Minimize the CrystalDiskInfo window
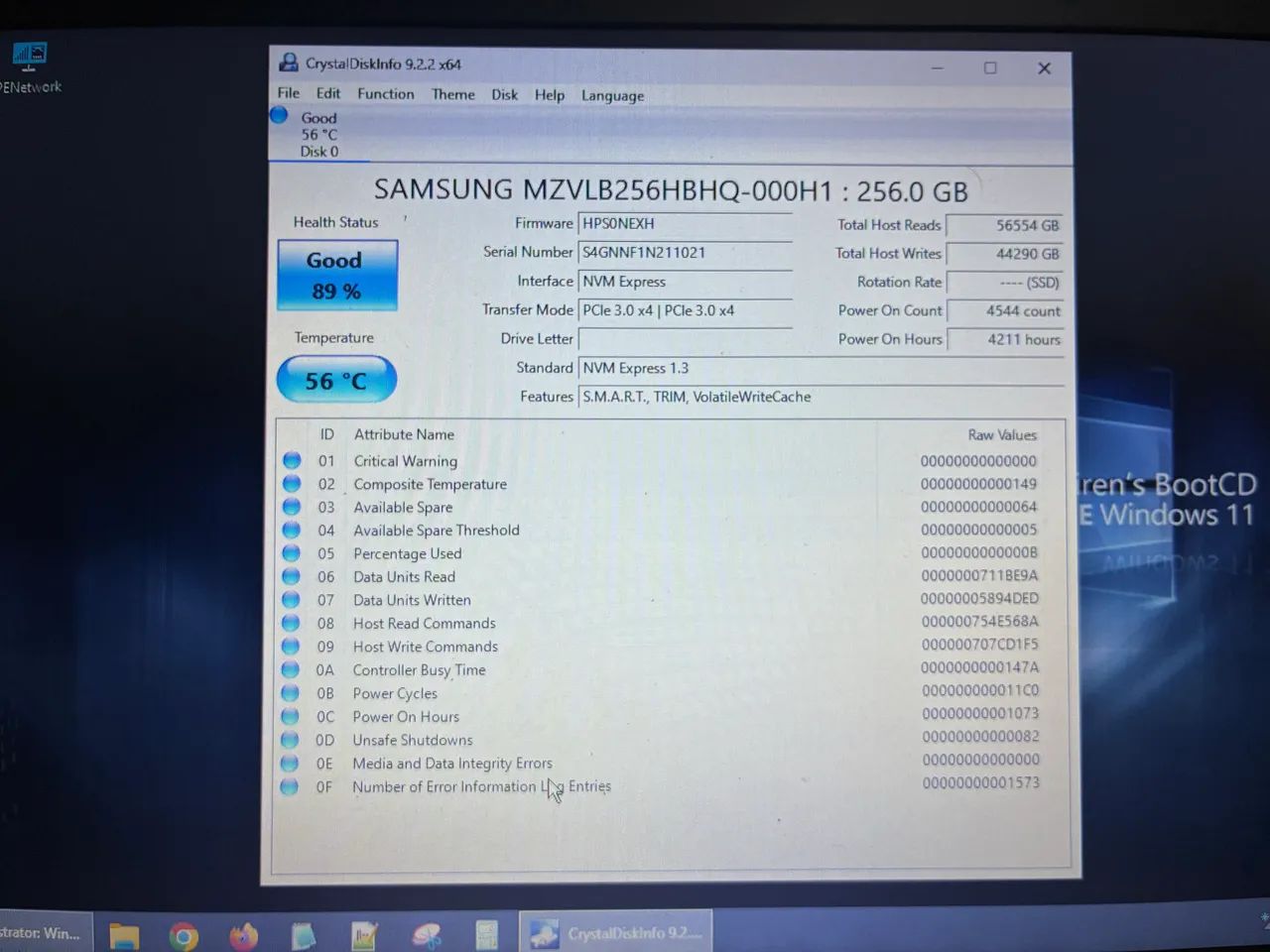 click(938, 67)
